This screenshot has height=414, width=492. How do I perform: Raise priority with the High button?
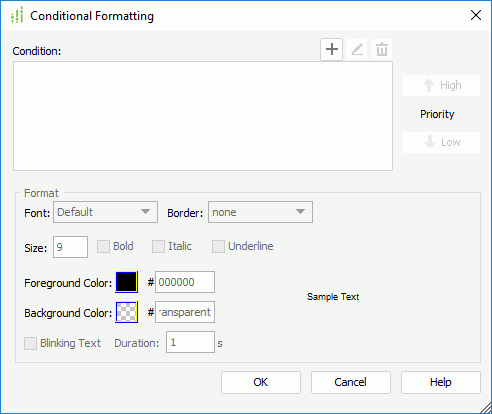[x=441, y=86]
